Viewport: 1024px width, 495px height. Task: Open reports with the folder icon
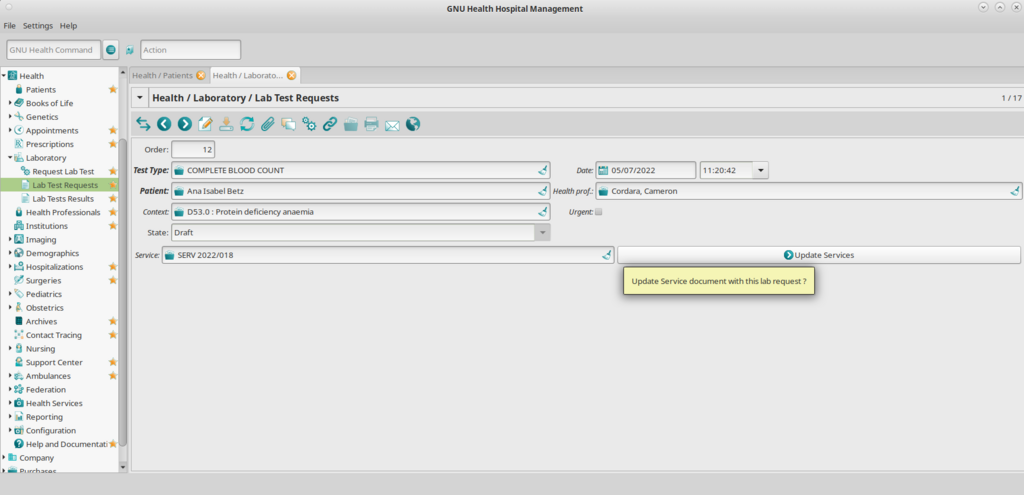click(351, 124)
